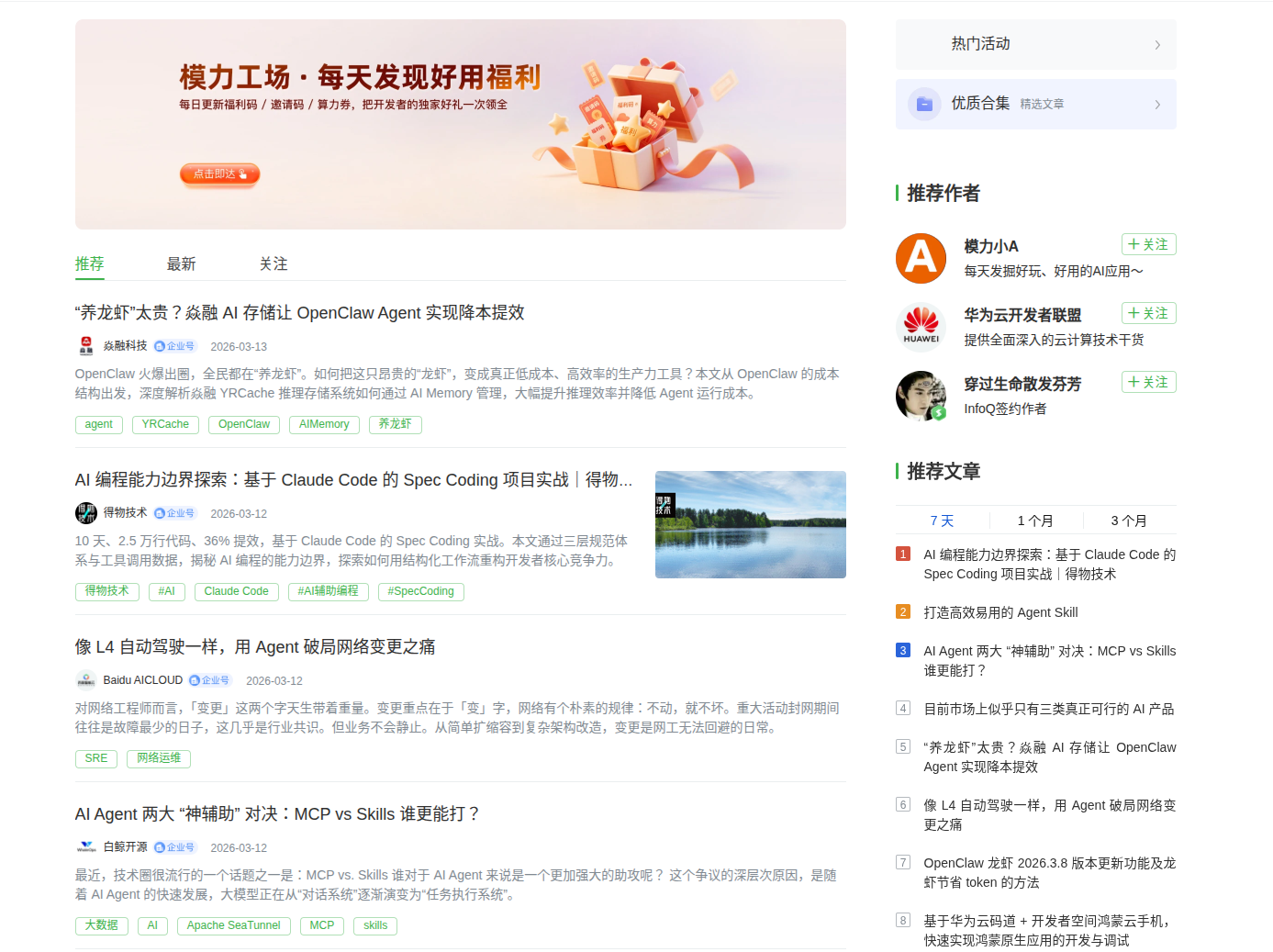The image size is (1273, 952).
Task: Click the Claude Code tag
Action: [x=237, y=592]
